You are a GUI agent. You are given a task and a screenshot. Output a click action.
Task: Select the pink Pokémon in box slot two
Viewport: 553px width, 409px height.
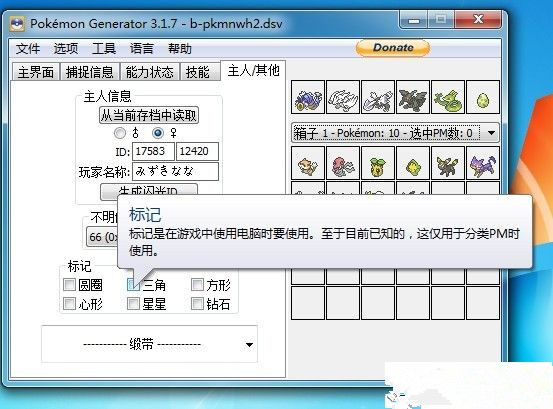(343, 163)
